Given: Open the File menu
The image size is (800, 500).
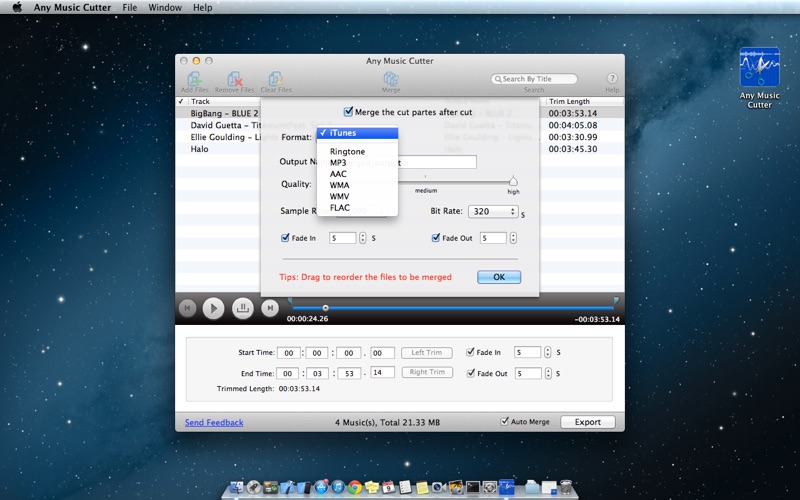Looking at the screenshot, I should (x=130, y=7).
